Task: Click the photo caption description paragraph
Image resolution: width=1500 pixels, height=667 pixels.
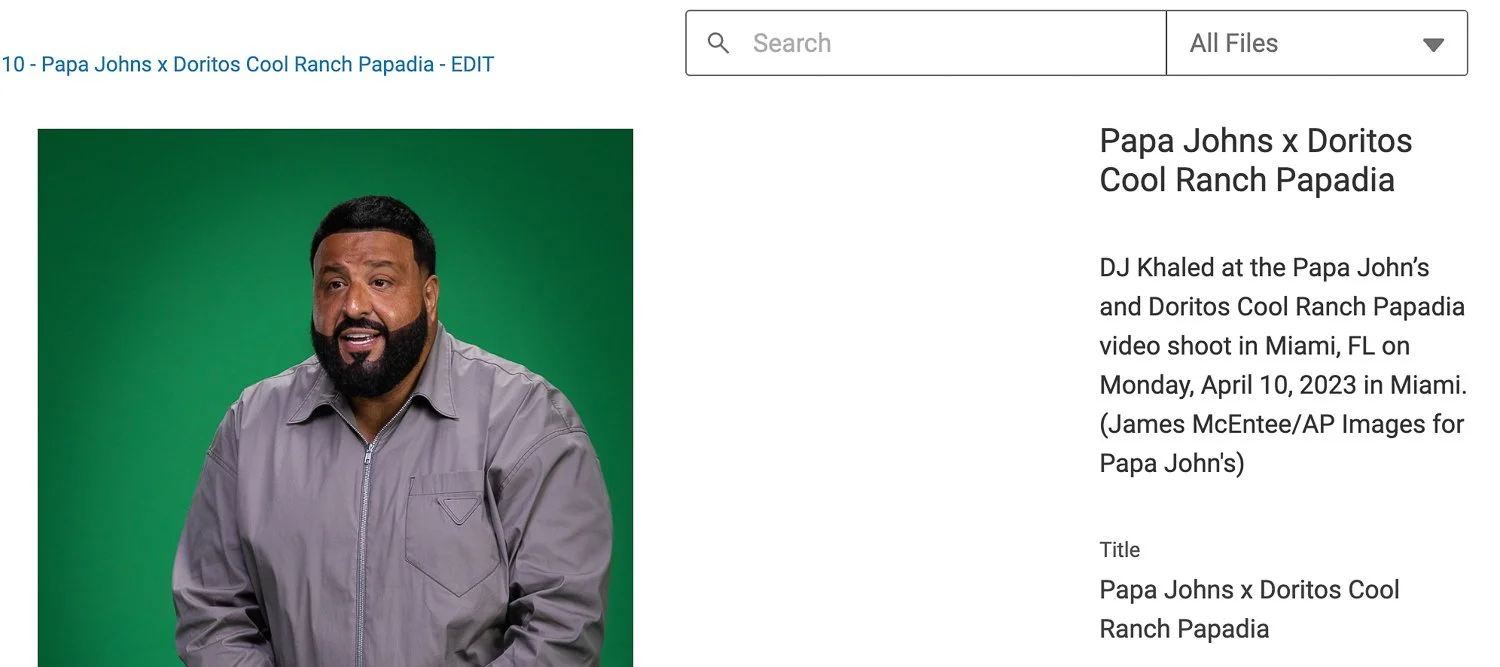Action: [x=1282, y=366]
